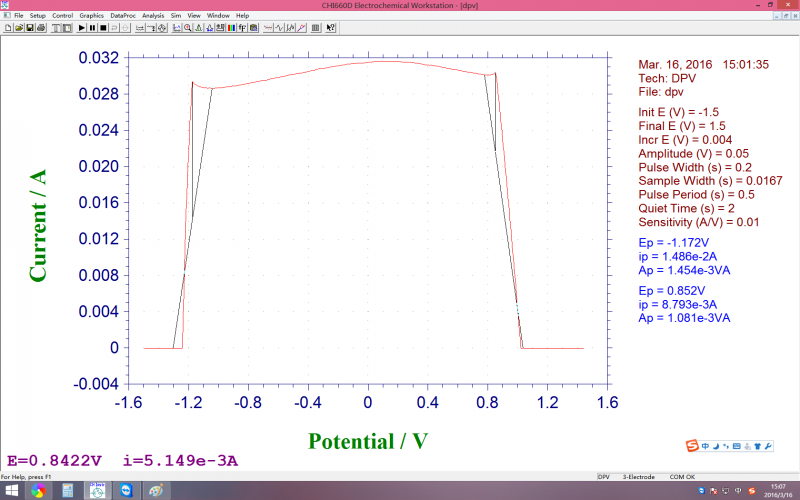Click the diagonal line Data Fitting icon

302,28
